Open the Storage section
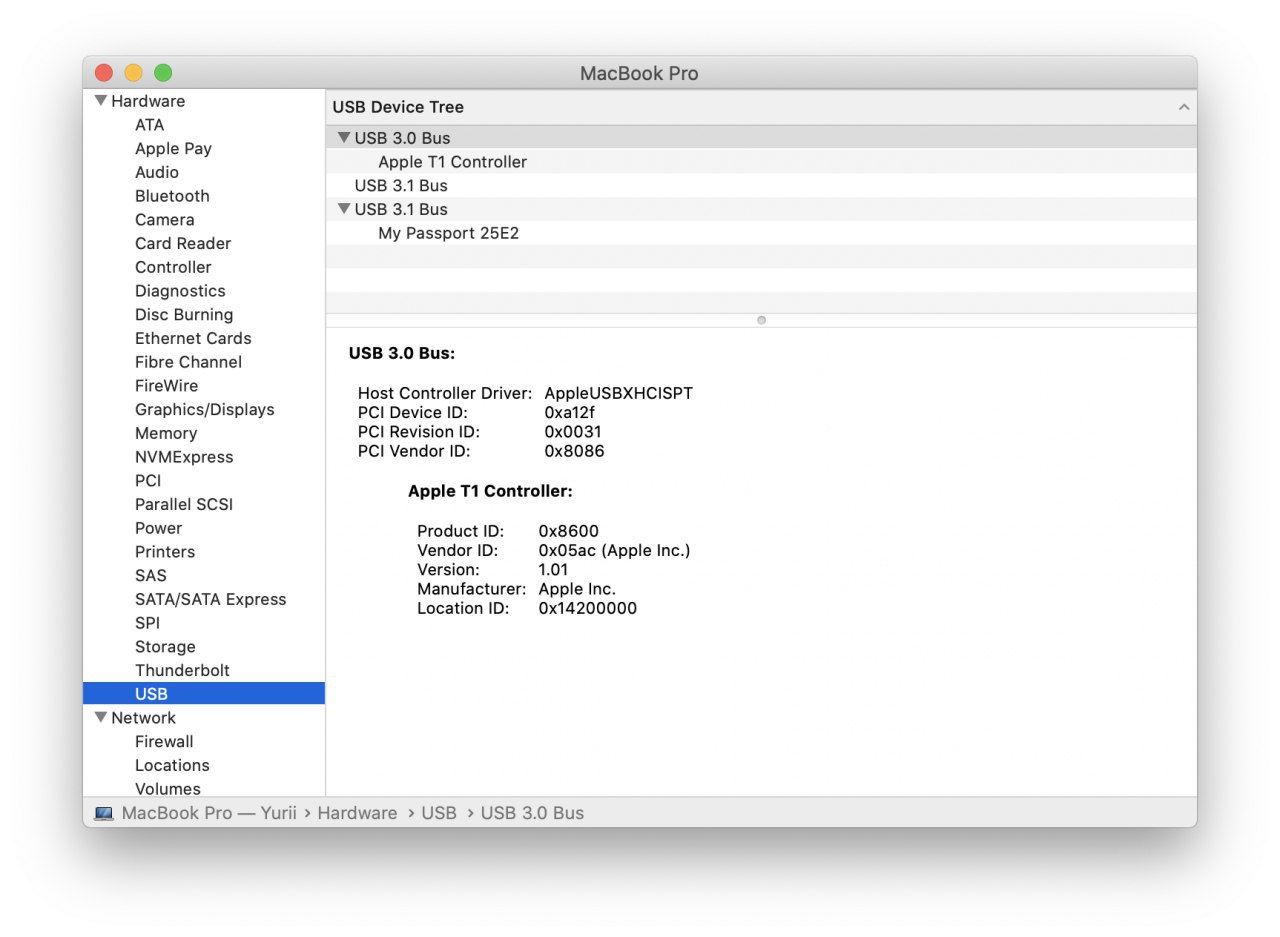 pos(165,647)
